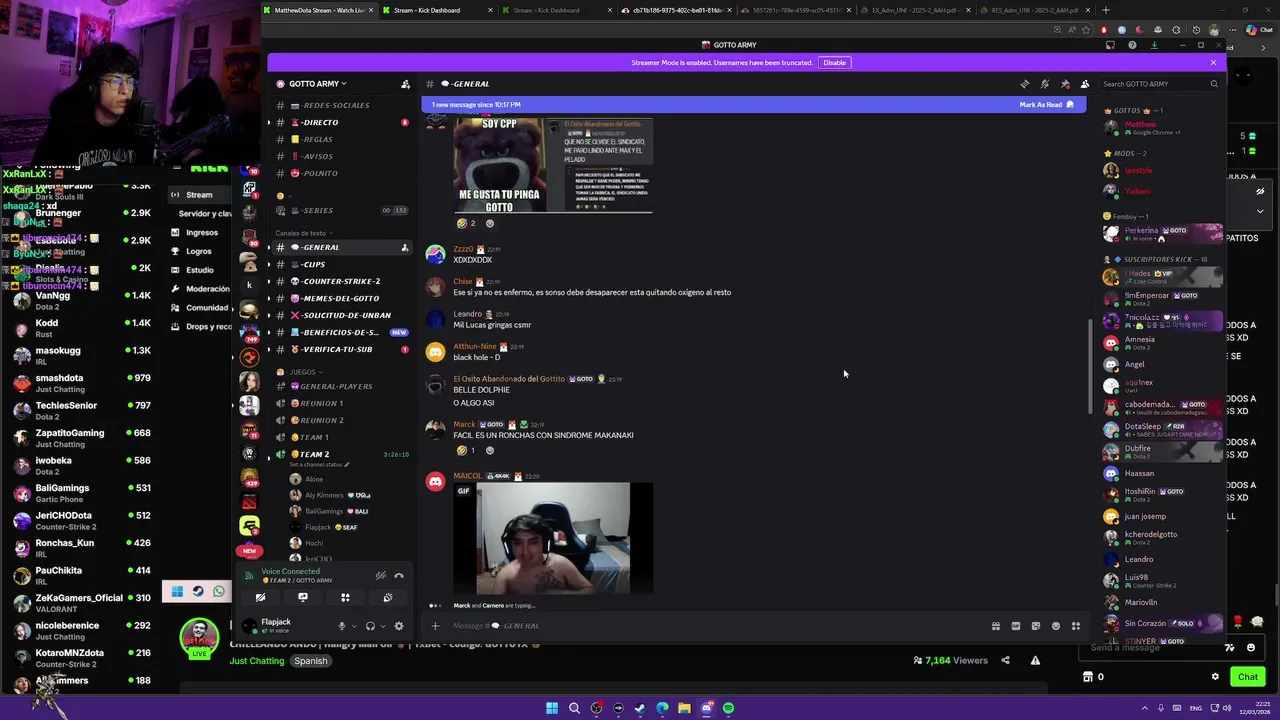
Task: Click the Search GOTTO ARMY field
Action: [x=1160, y=84]
